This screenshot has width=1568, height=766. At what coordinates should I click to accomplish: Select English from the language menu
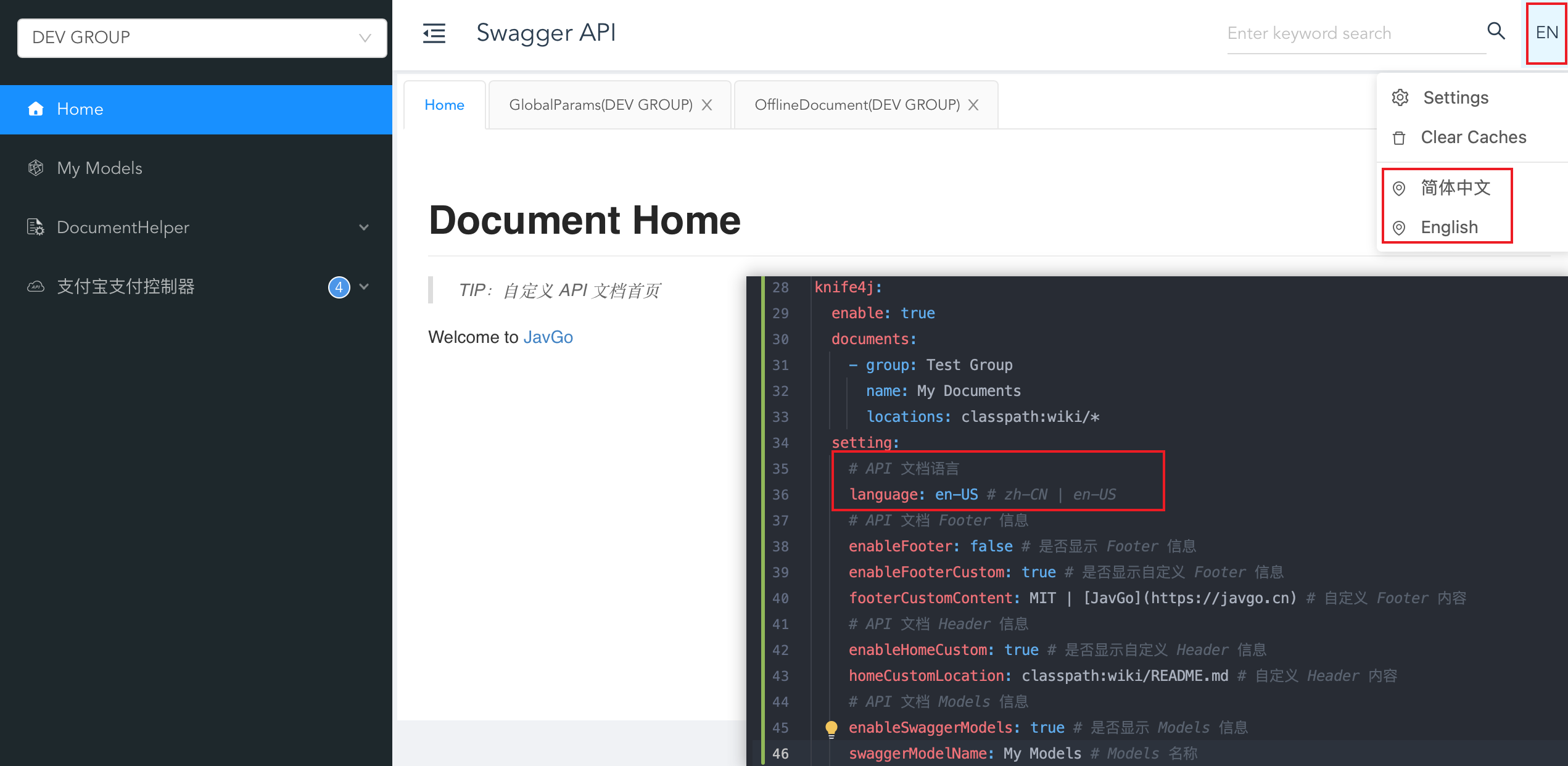point(1449,226)
